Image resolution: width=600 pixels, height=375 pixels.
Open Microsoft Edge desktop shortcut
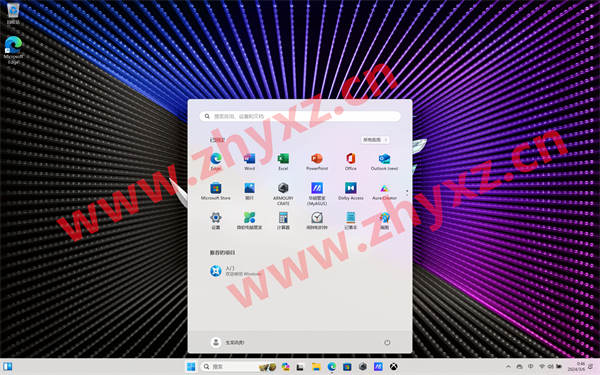[13, 50]
